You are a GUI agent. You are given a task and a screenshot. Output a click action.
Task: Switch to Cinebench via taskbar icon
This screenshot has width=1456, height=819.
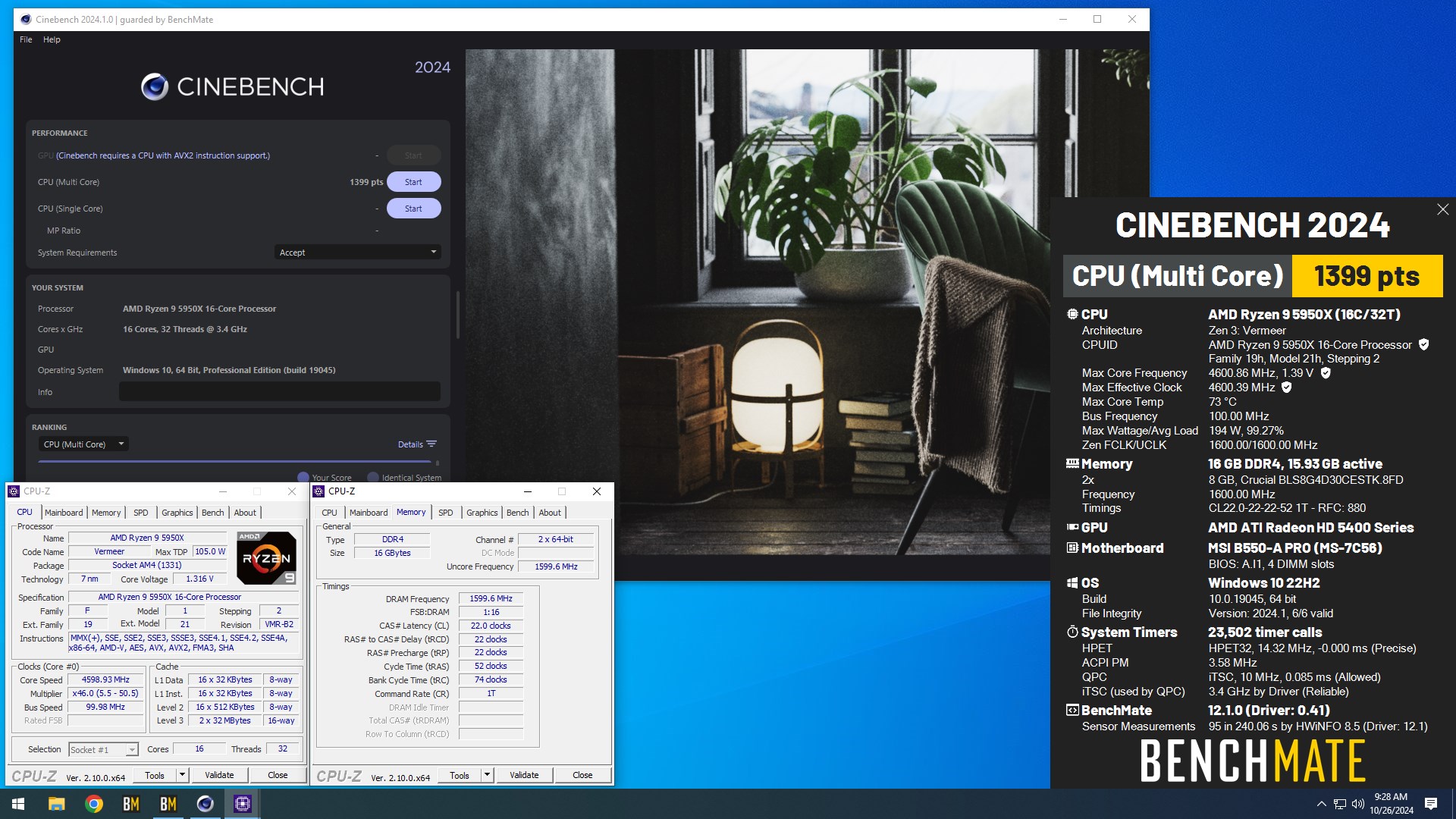click(206, 804)
